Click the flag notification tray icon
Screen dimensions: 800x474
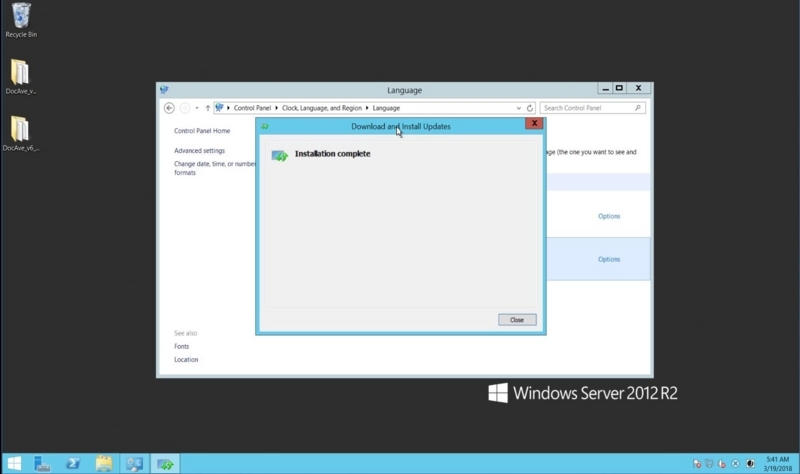pyautogui.click(x=697, y=463)
